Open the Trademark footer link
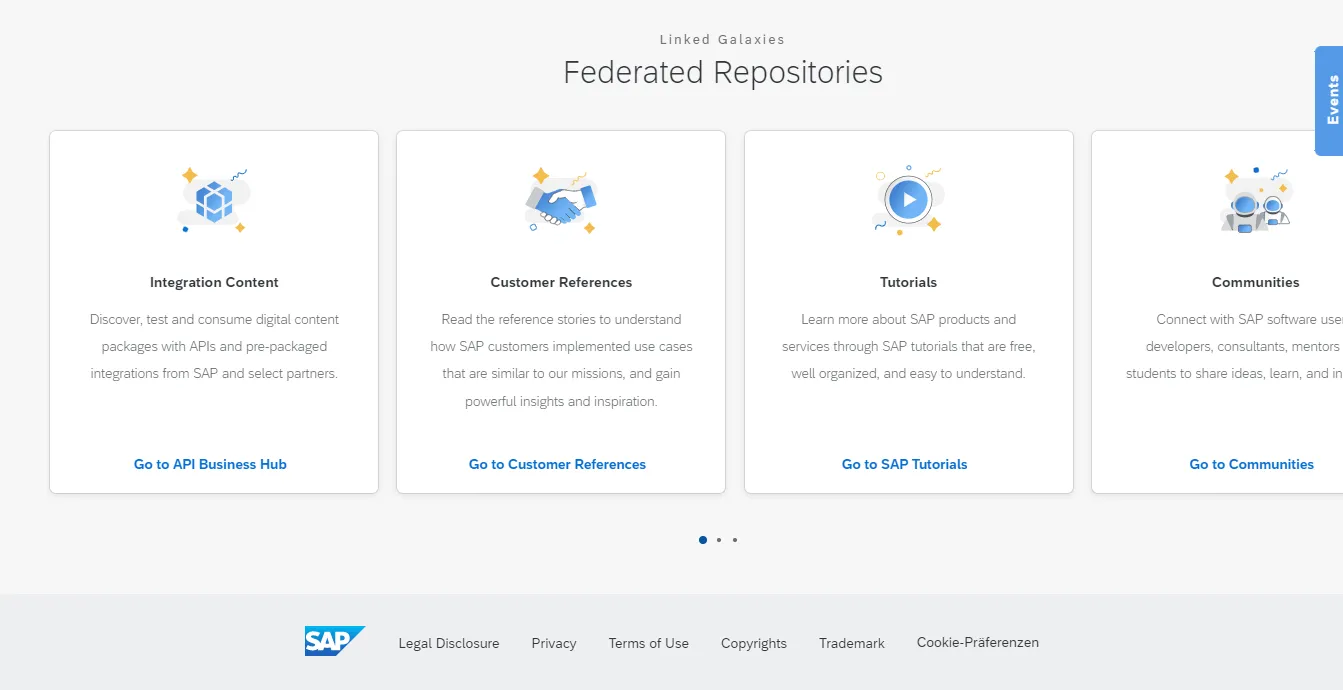 851,643
